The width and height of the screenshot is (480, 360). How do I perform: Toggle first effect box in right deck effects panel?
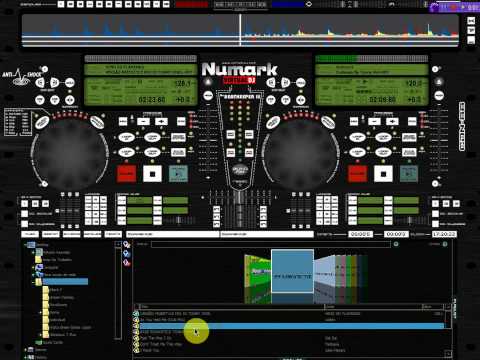(x=352, y=200)
